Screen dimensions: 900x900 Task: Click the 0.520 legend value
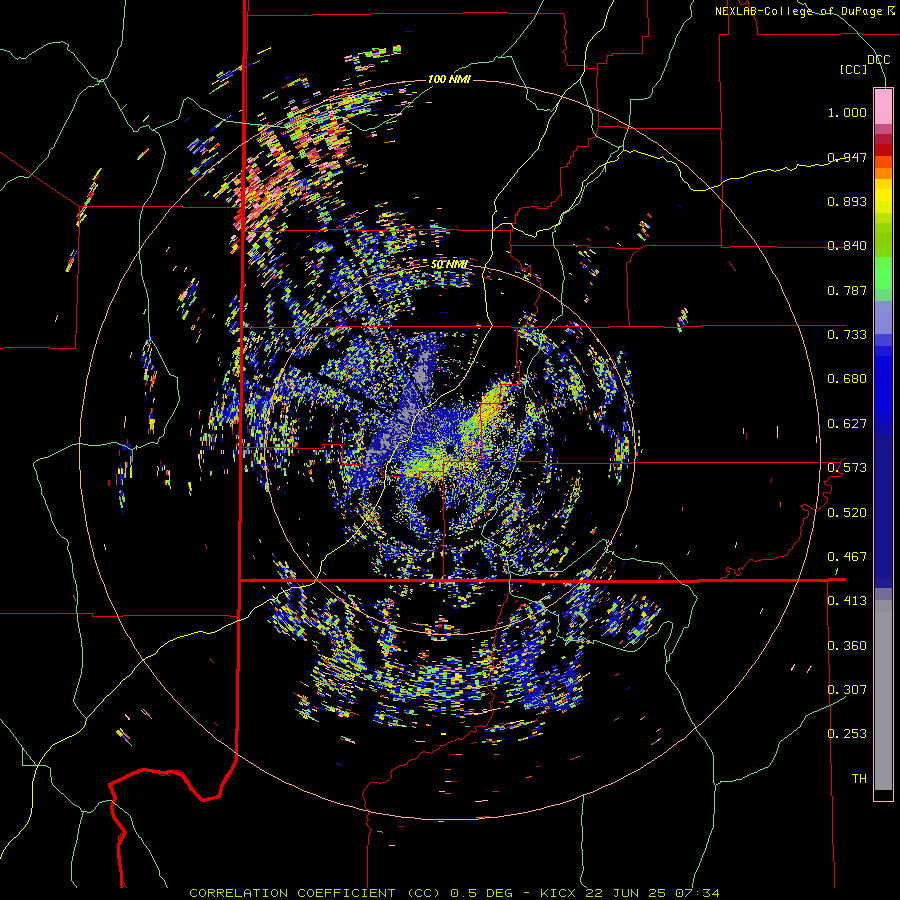[x=847, y=512]
